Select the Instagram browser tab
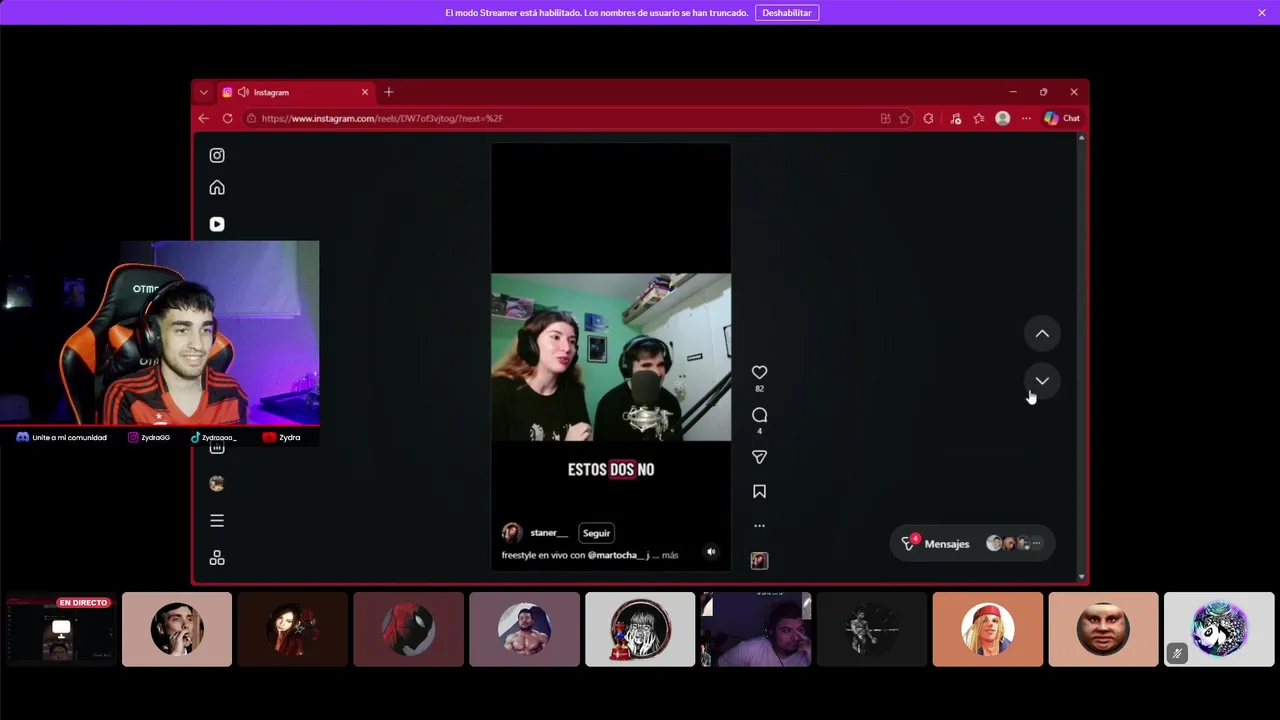 295,92
